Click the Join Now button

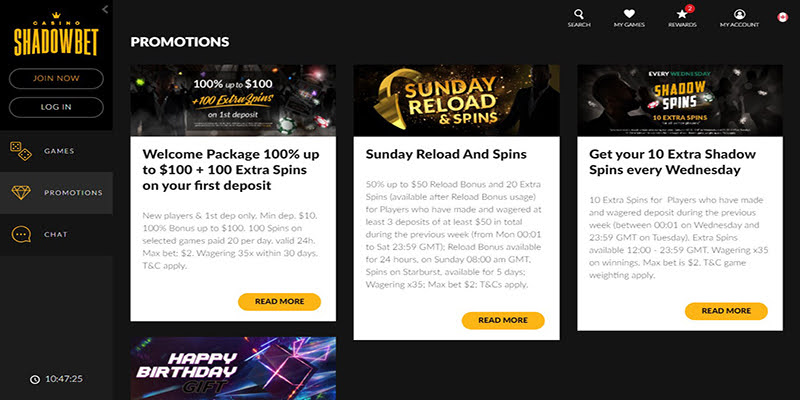(x=56, y=78)
